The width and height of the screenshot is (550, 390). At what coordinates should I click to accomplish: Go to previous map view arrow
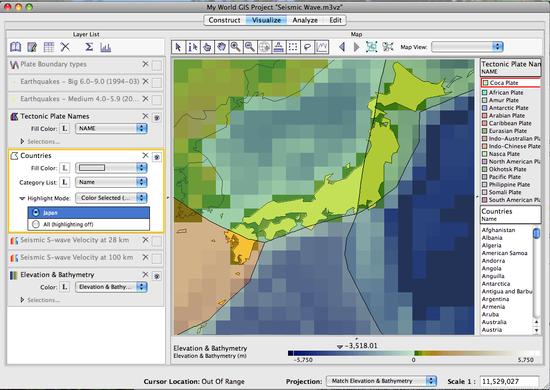[342, 47]
